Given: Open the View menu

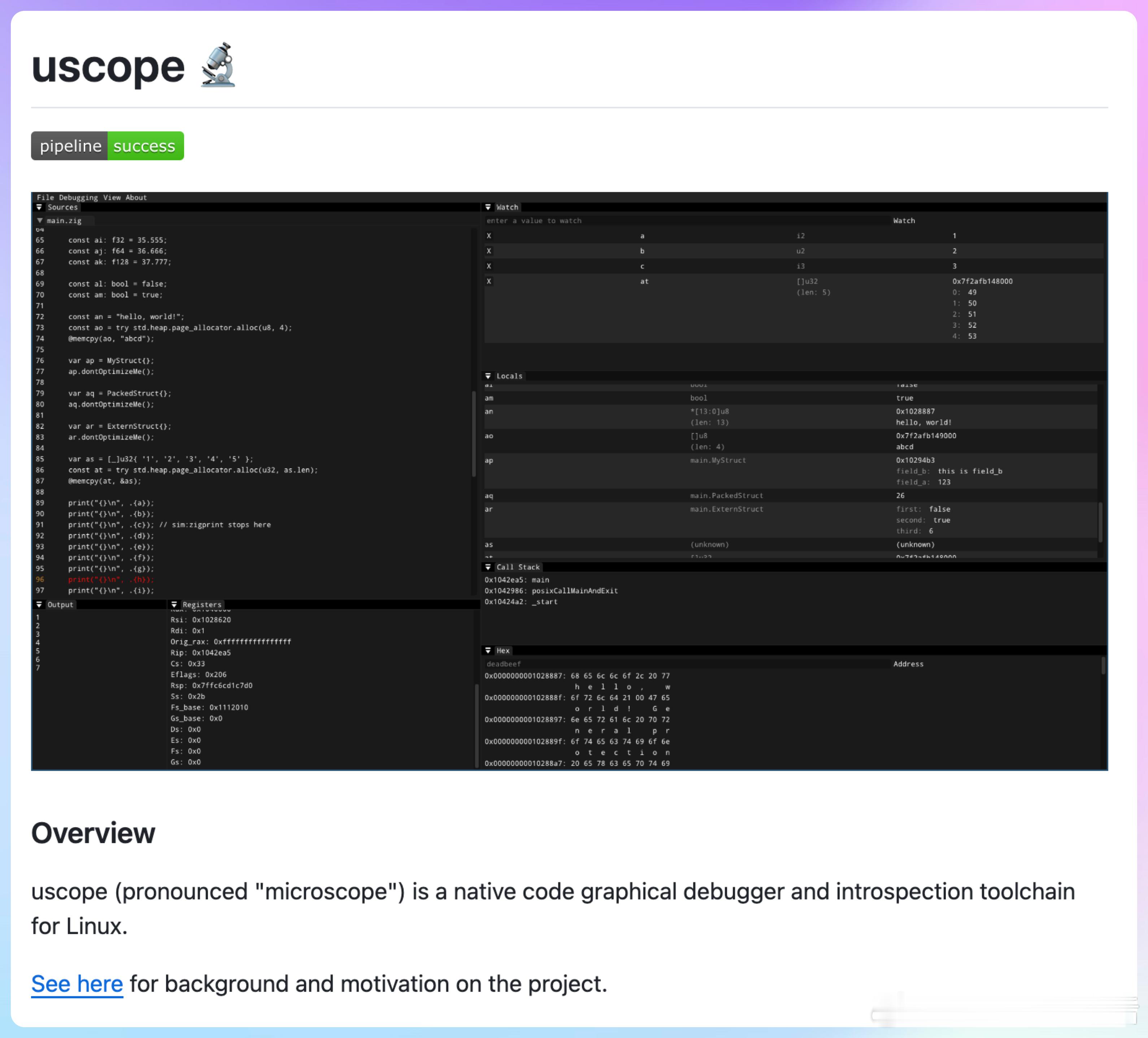Looking at the screenshot, I should click(x=112, y=197).
